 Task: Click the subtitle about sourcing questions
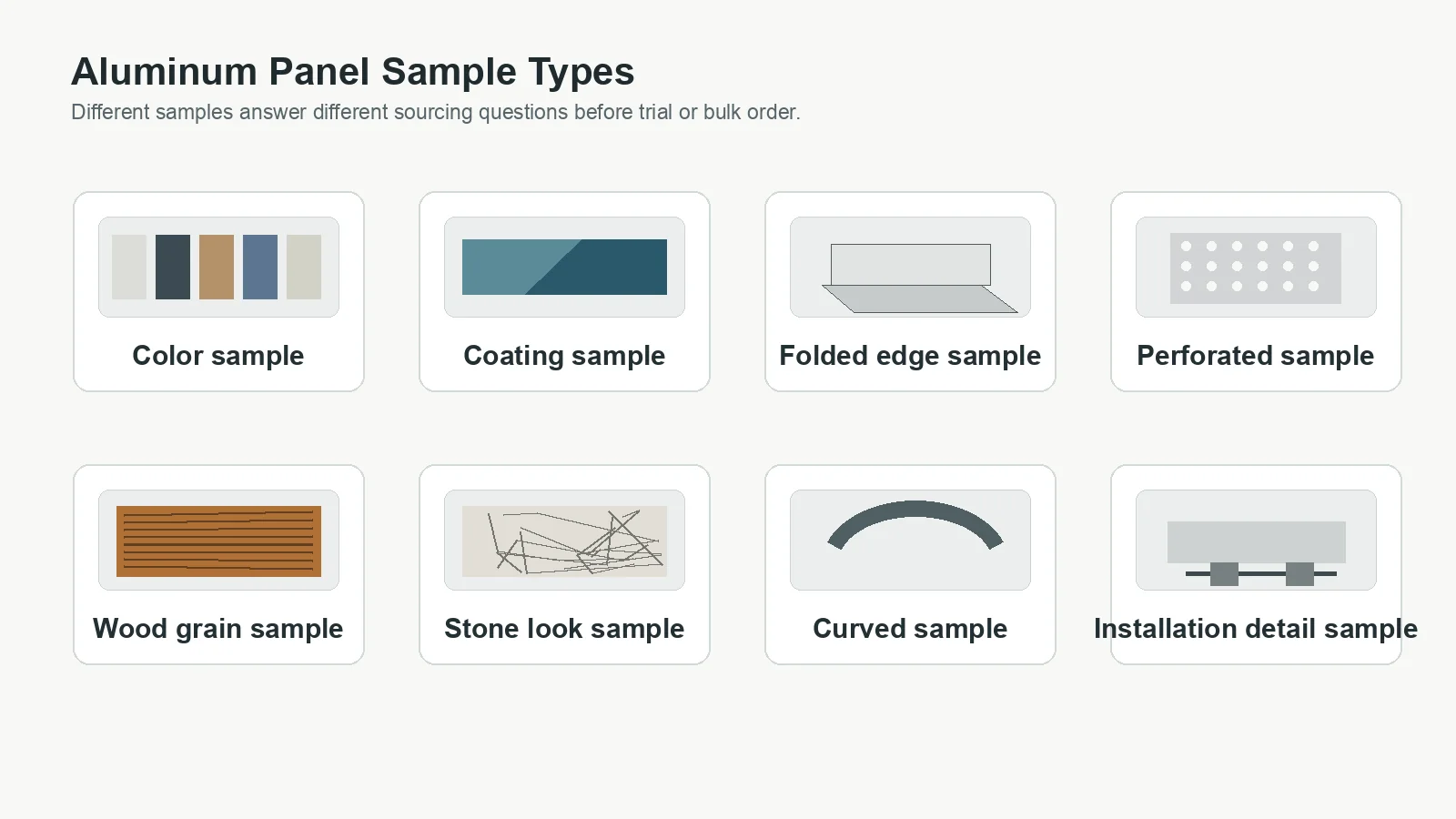tap(436, 112)
